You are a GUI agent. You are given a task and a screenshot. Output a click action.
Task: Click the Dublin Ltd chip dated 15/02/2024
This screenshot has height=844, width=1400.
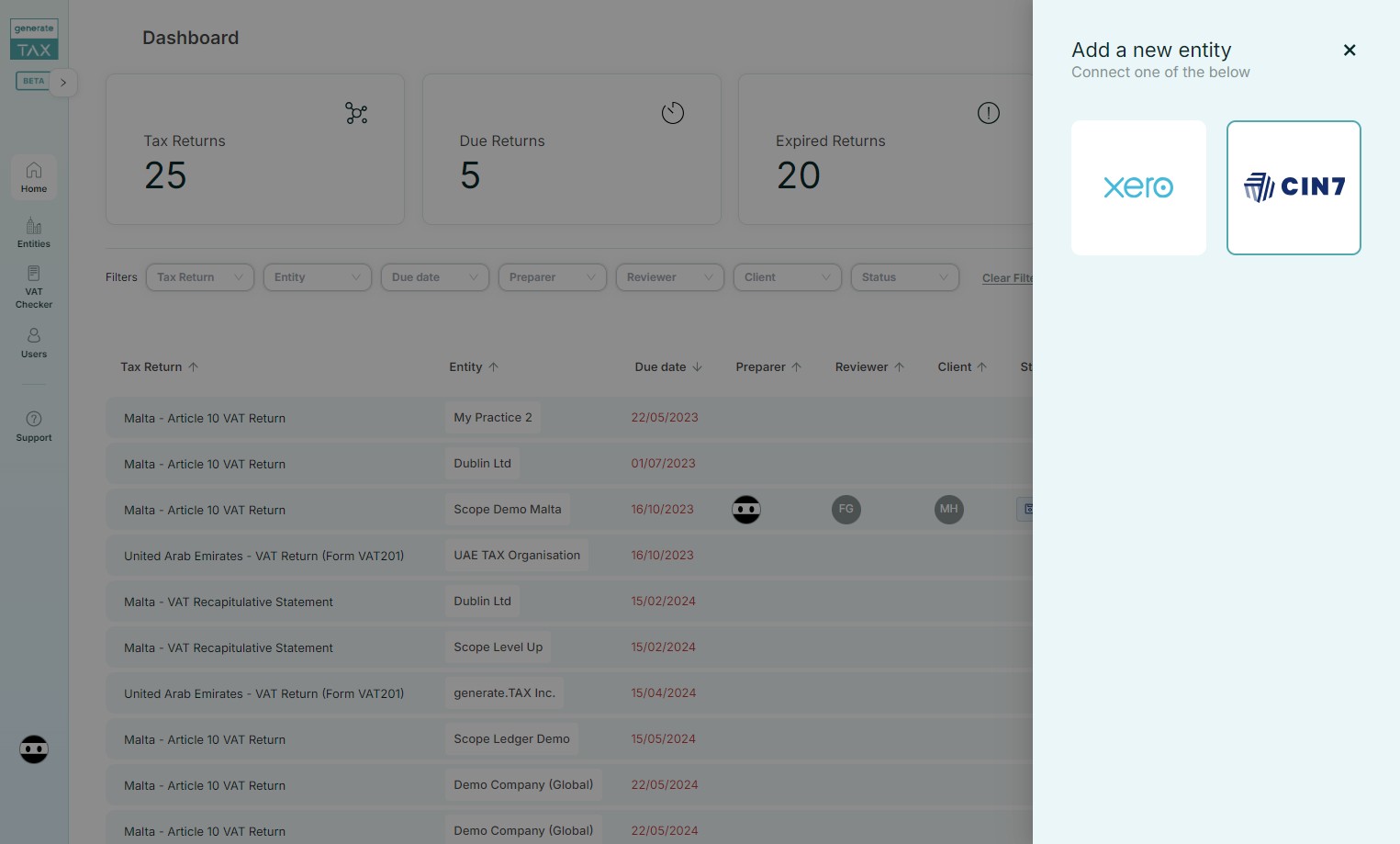click(483, 601)
